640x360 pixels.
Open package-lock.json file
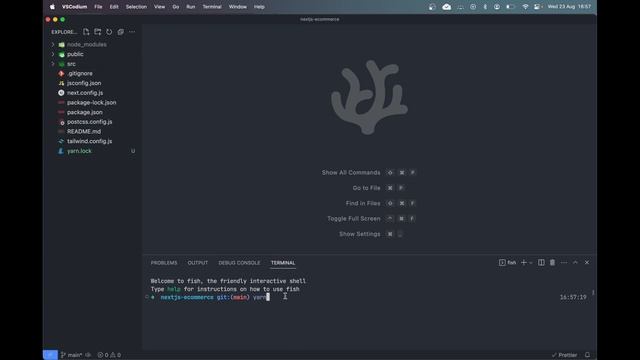click(91, 103)
